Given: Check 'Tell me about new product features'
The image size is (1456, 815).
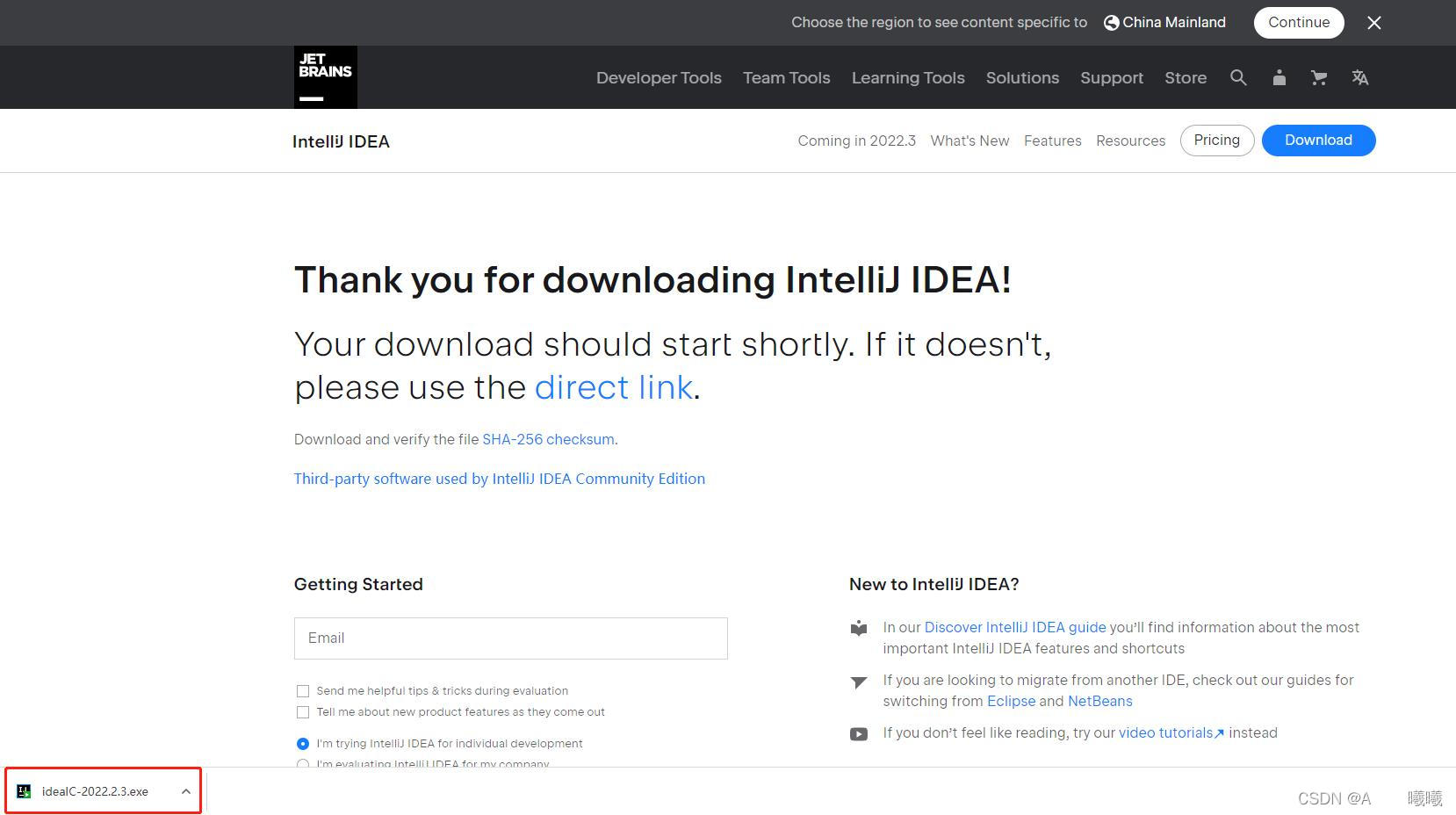Looking at the screenshot, I should (x=303, y=712).
